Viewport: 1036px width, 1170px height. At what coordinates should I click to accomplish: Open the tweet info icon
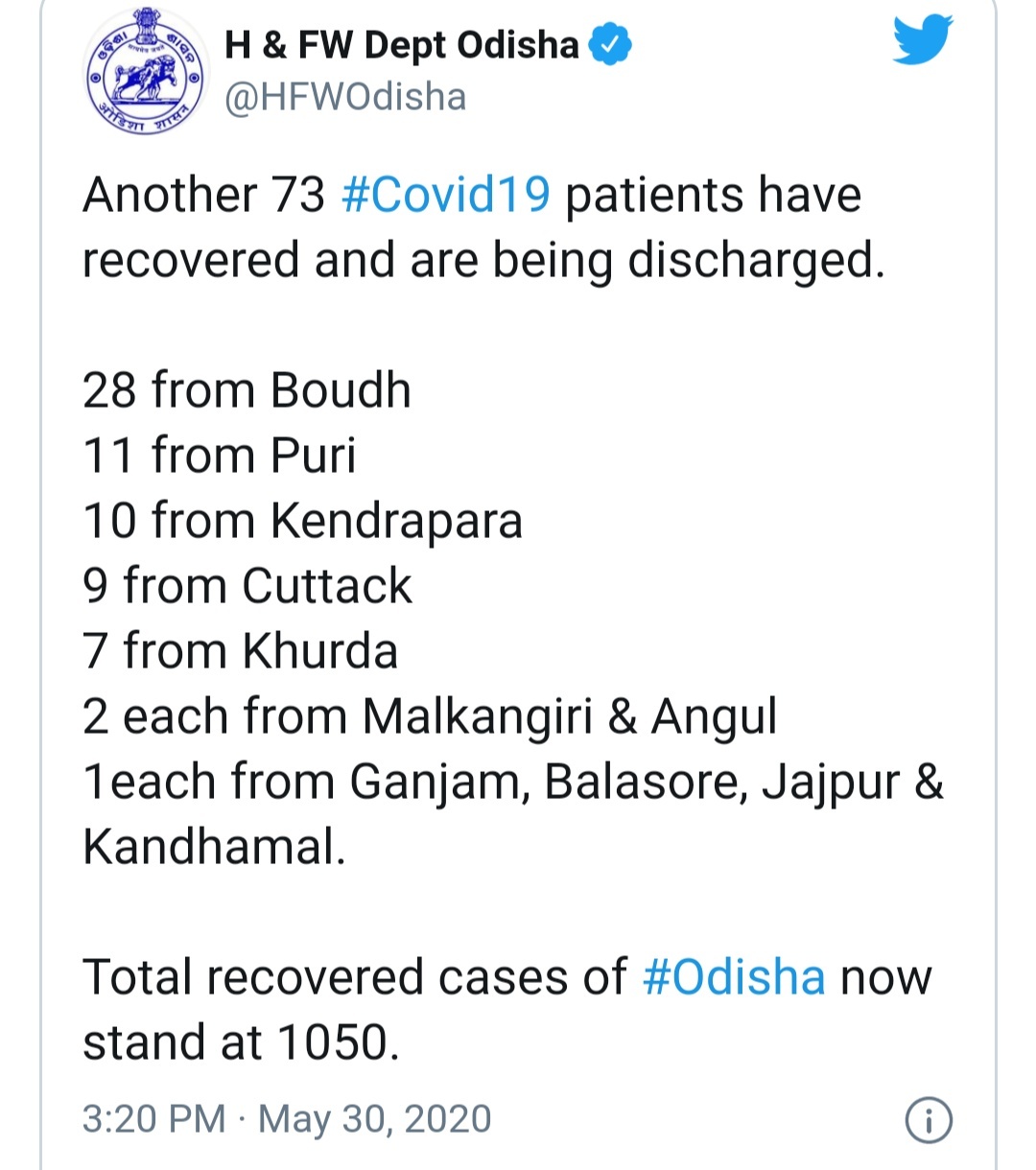coord(928,1120)
